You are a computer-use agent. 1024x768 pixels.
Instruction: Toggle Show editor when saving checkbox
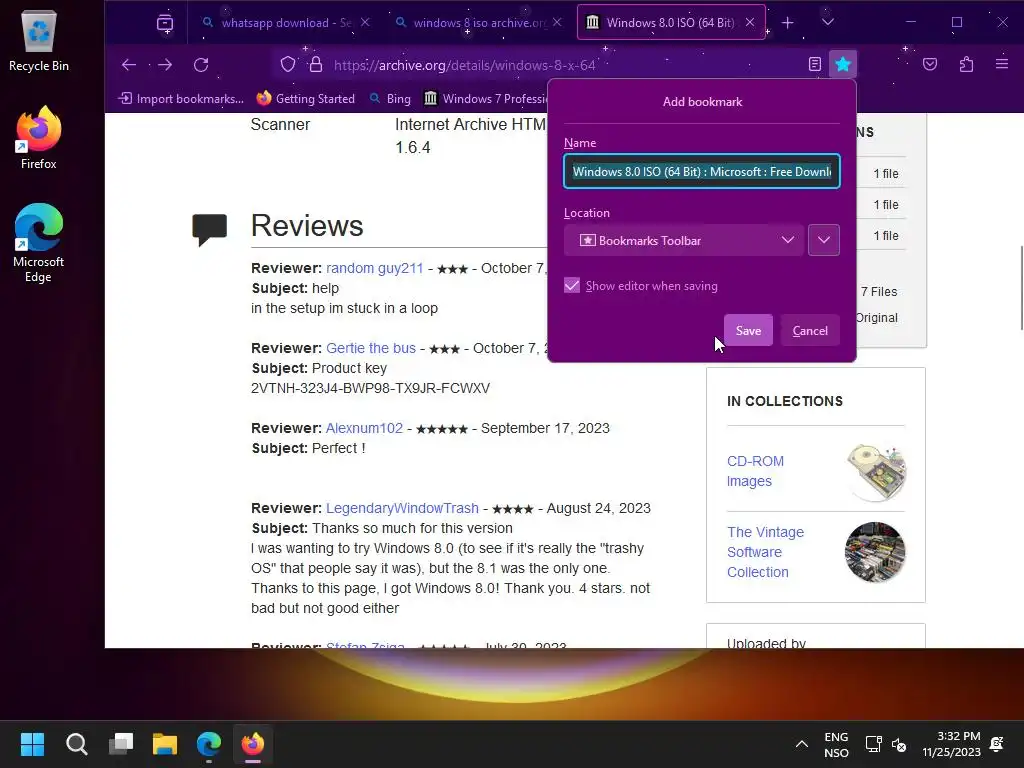coord(572,286)
